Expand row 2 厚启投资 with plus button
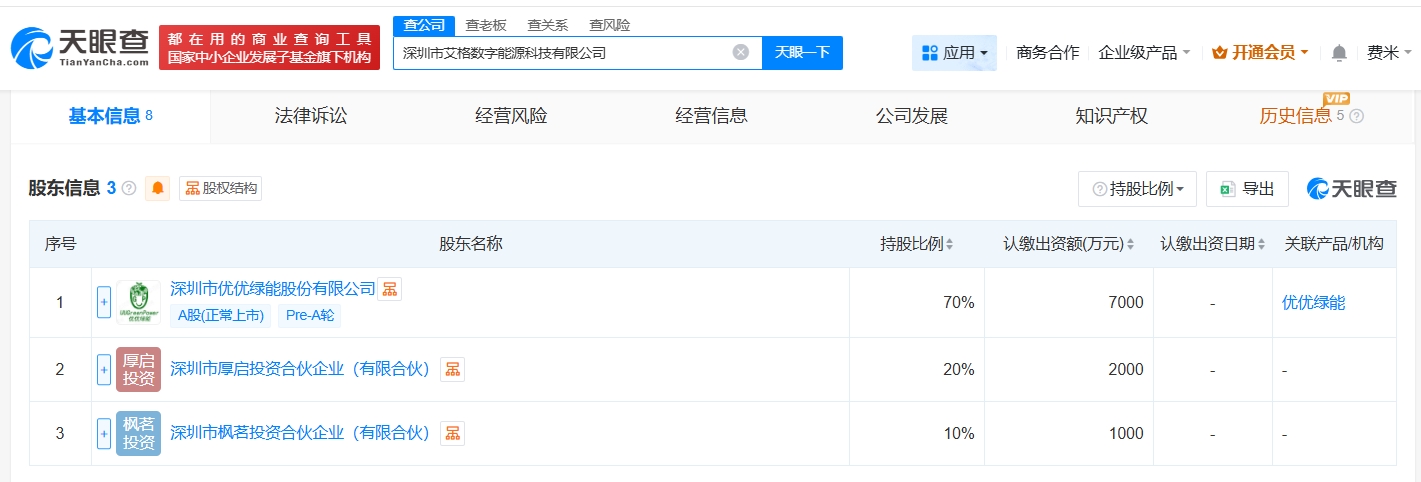 pyautogui.click(x=104, y=369)
